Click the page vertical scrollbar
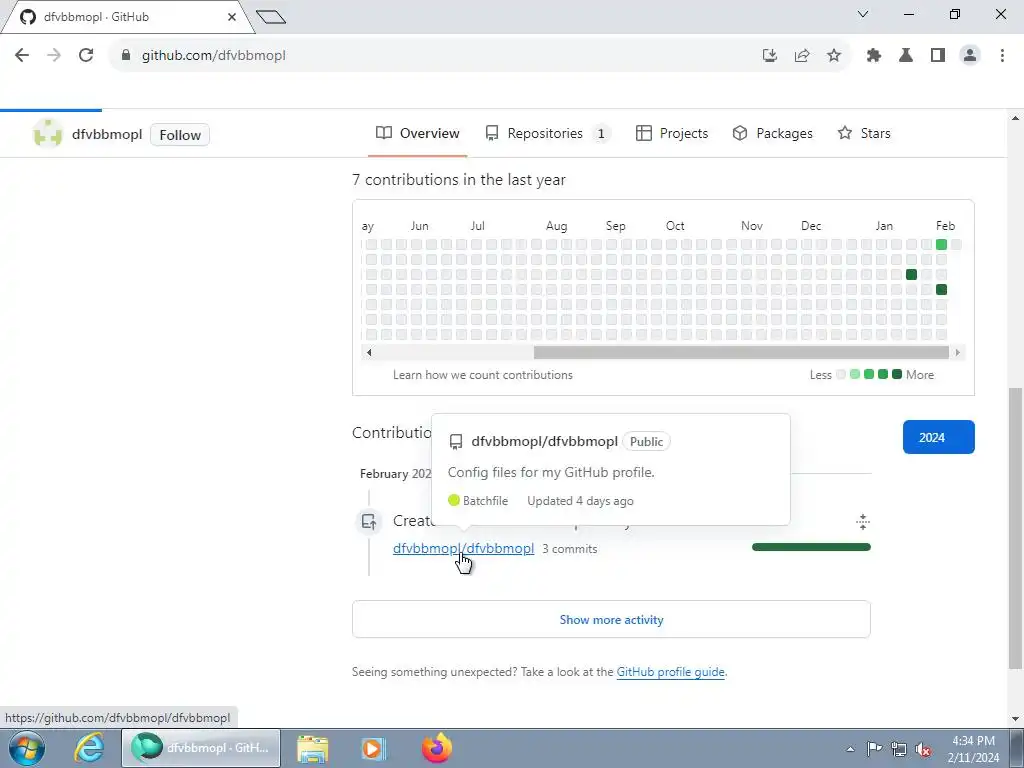Screen dimensions: 1024x768 [x=1015, y=528]
